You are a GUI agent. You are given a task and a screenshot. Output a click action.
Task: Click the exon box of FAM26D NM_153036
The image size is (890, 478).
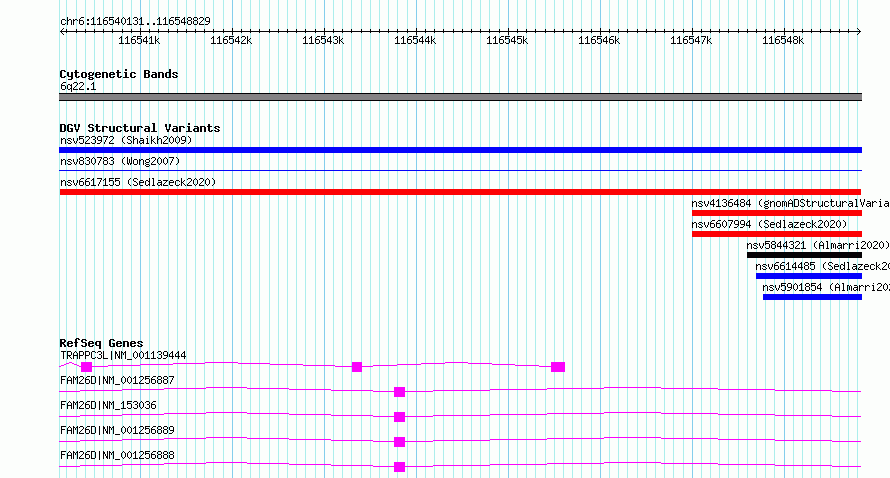[400, 417]
